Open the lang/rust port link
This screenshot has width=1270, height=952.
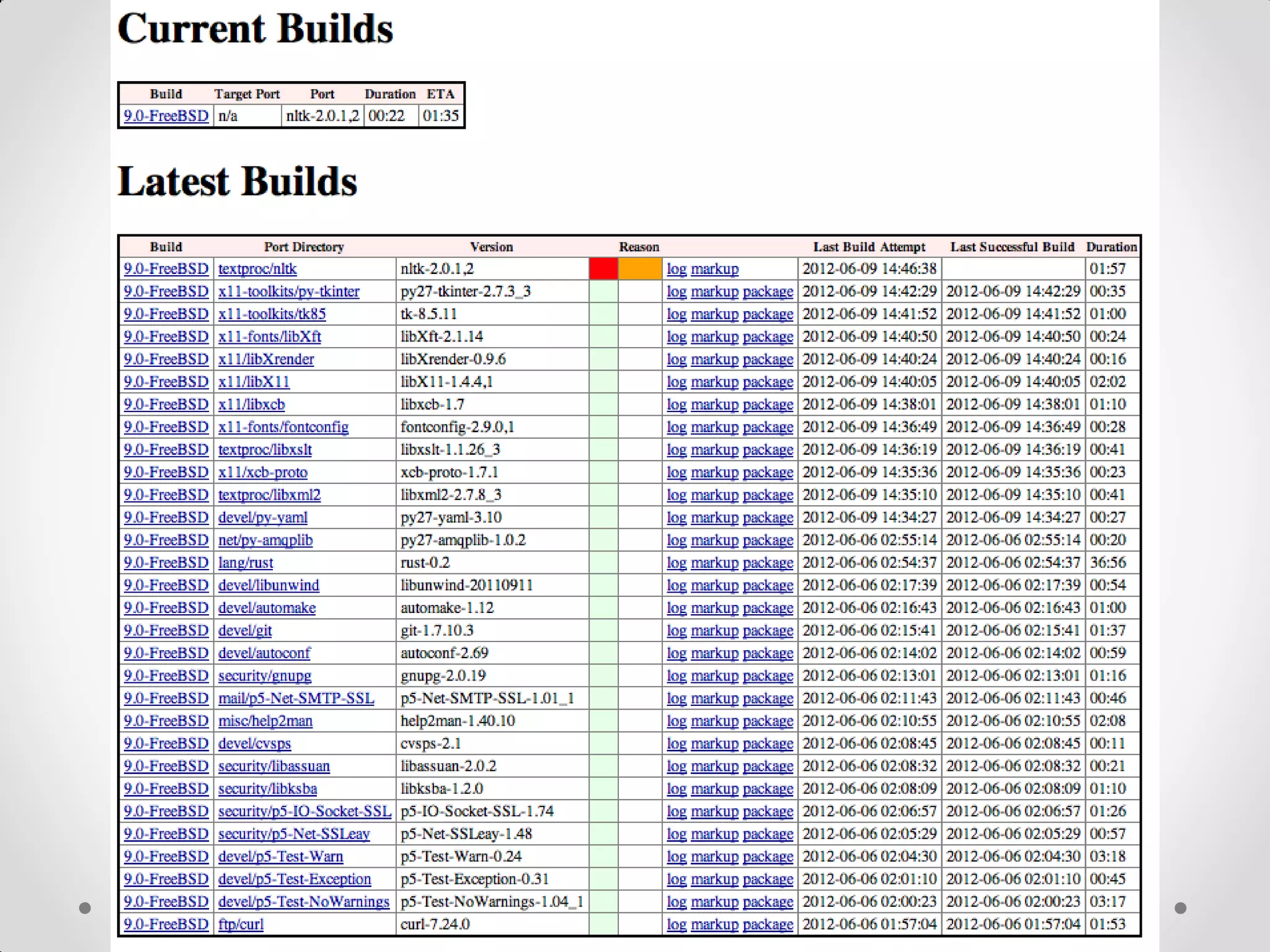(x=245, y=563)
